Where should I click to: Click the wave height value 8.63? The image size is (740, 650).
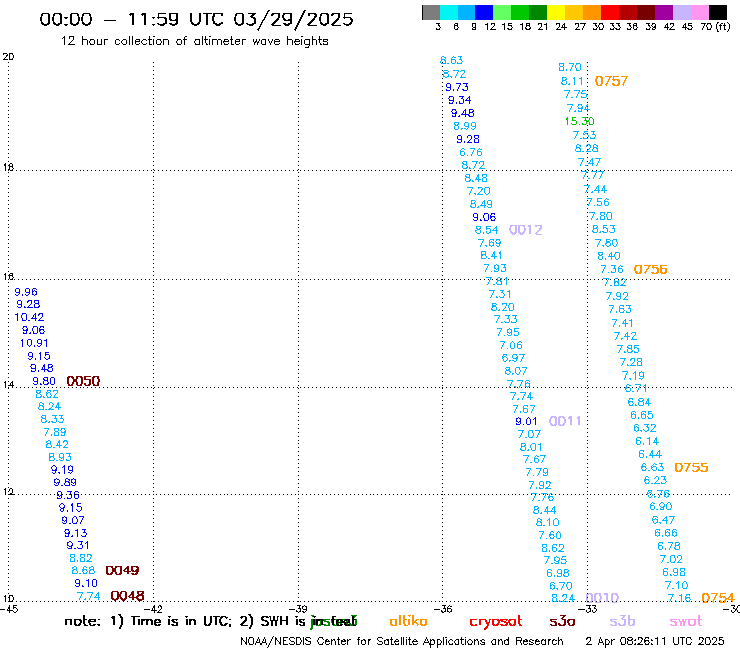click(452, 60)
